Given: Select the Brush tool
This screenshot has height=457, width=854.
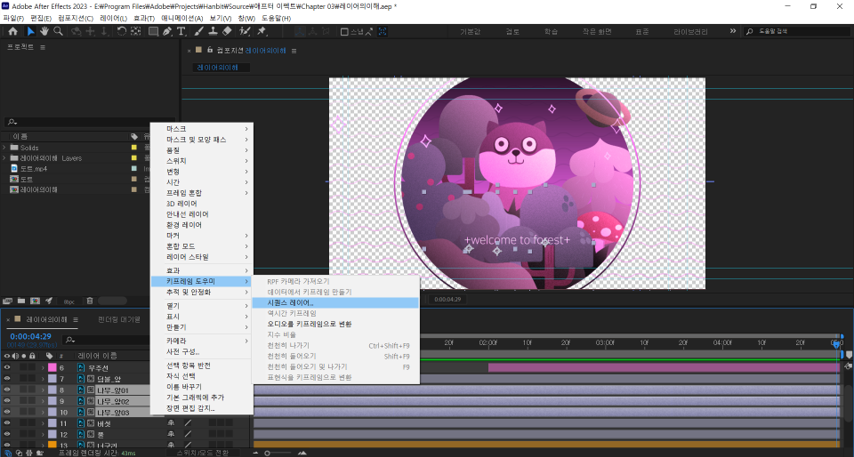Looking at the screenshot, I should click(199, 32).
